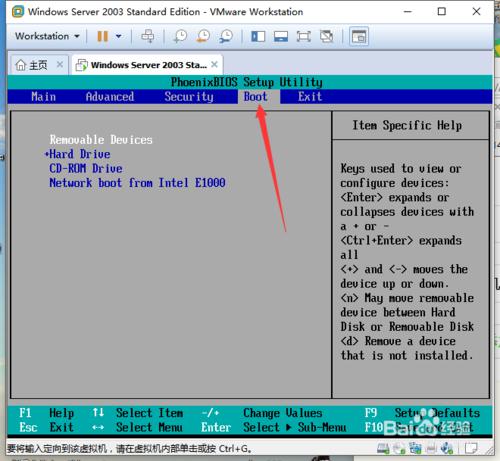Click the VM icon on the Windows Server tab

click(81, 65)
